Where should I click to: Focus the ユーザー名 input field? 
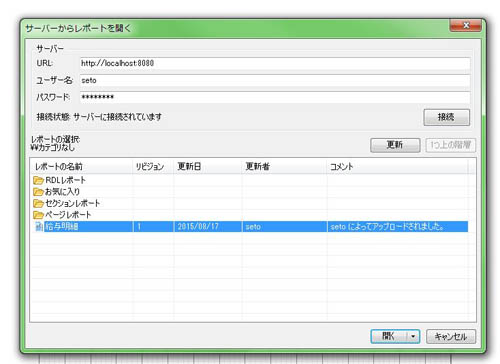[275, 80]
